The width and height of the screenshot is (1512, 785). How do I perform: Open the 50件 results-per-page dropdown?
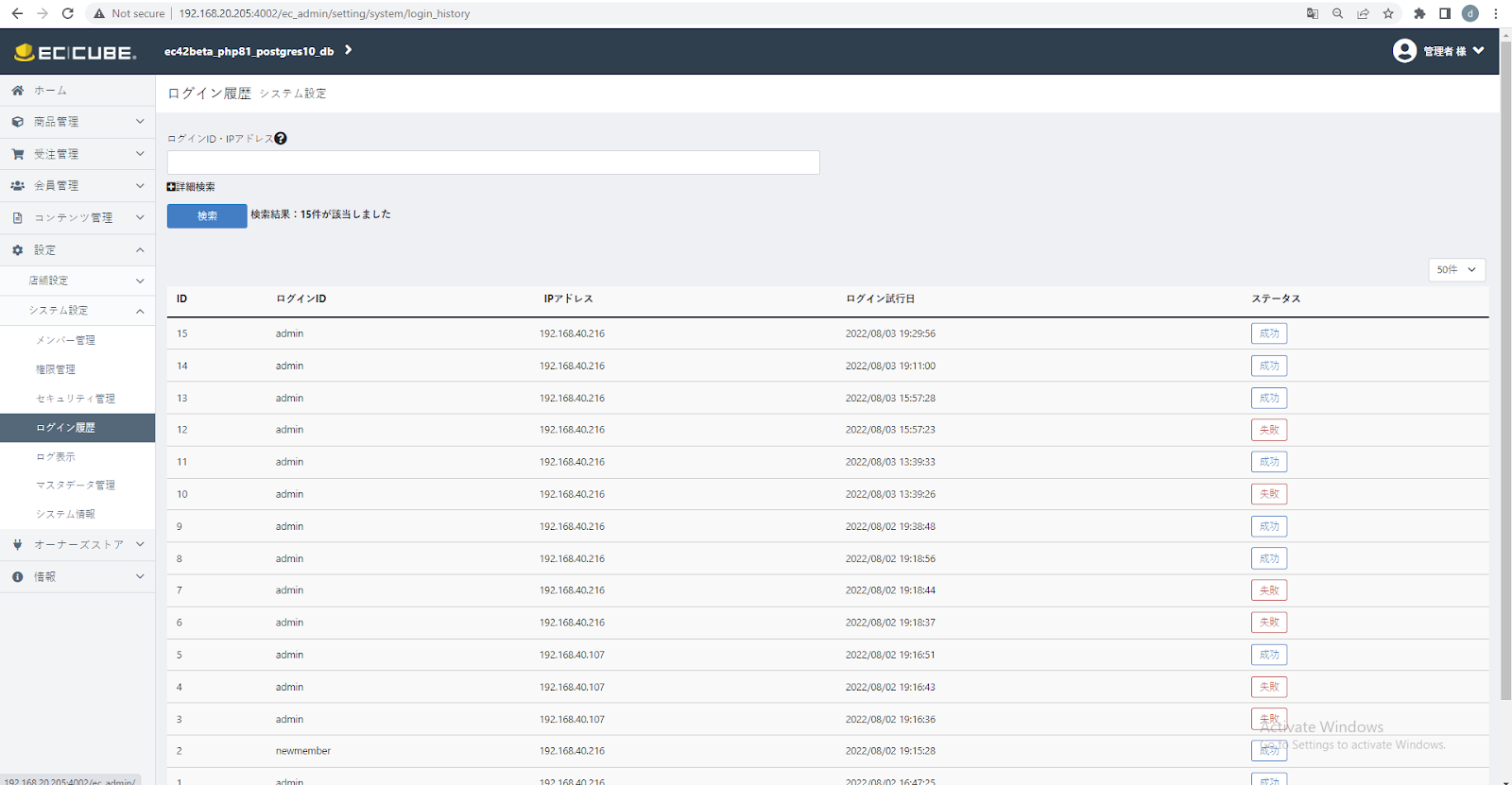tap(1456, 269)
